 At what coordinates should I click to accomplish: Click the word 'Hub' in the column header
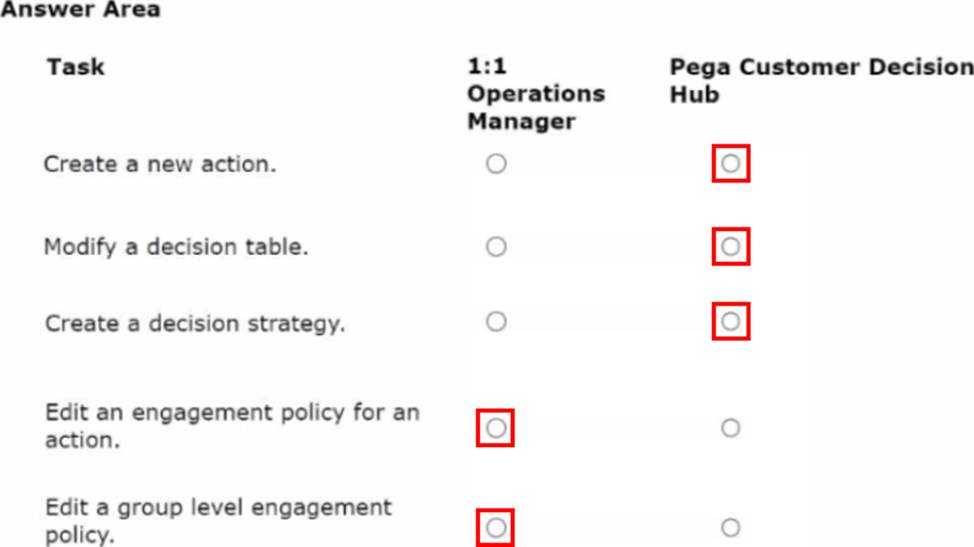pyautogui.click(x=694, y=95)
